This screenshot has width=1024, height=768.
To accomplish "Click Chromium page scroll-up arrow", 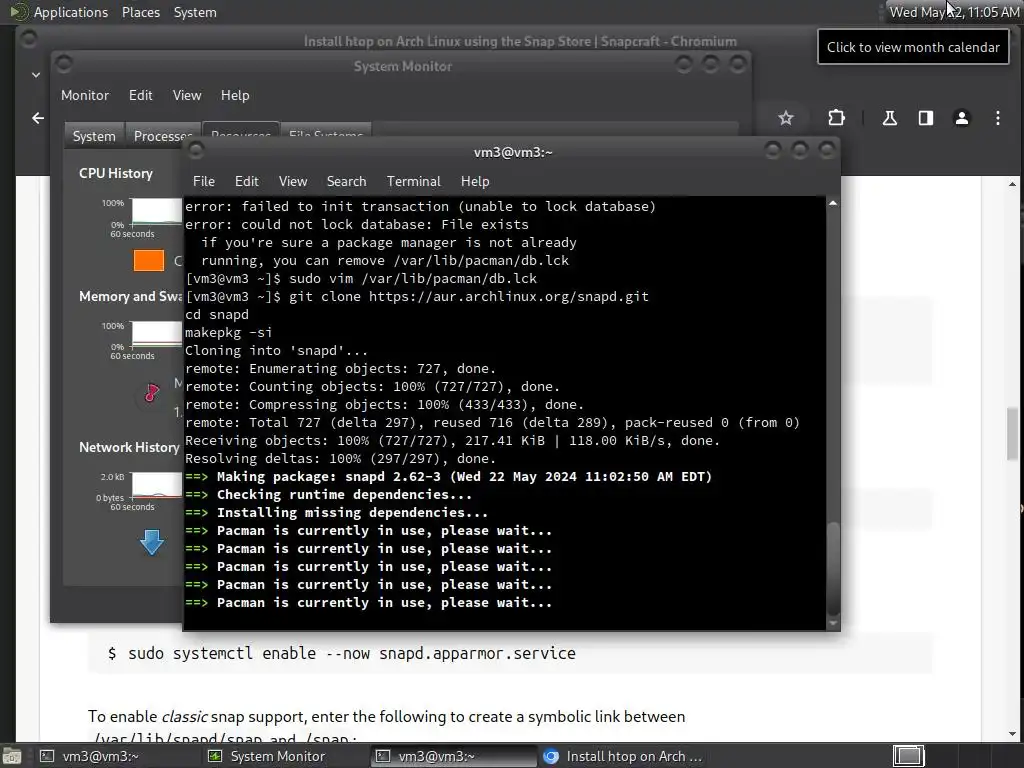I will (x=1012, y=185).
